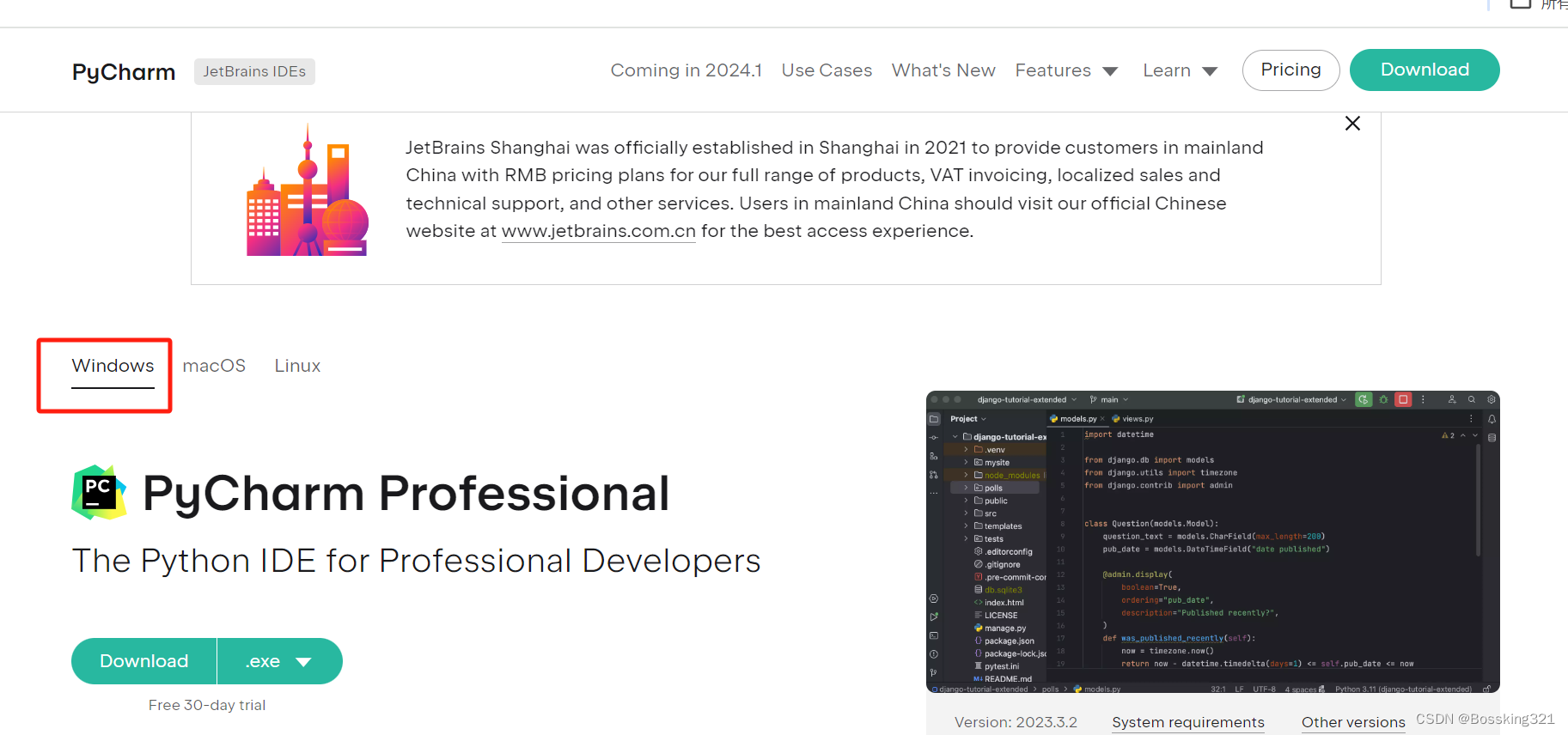Open the Other versions link
Screen dimensions: 1568x735
[1353, 722]
